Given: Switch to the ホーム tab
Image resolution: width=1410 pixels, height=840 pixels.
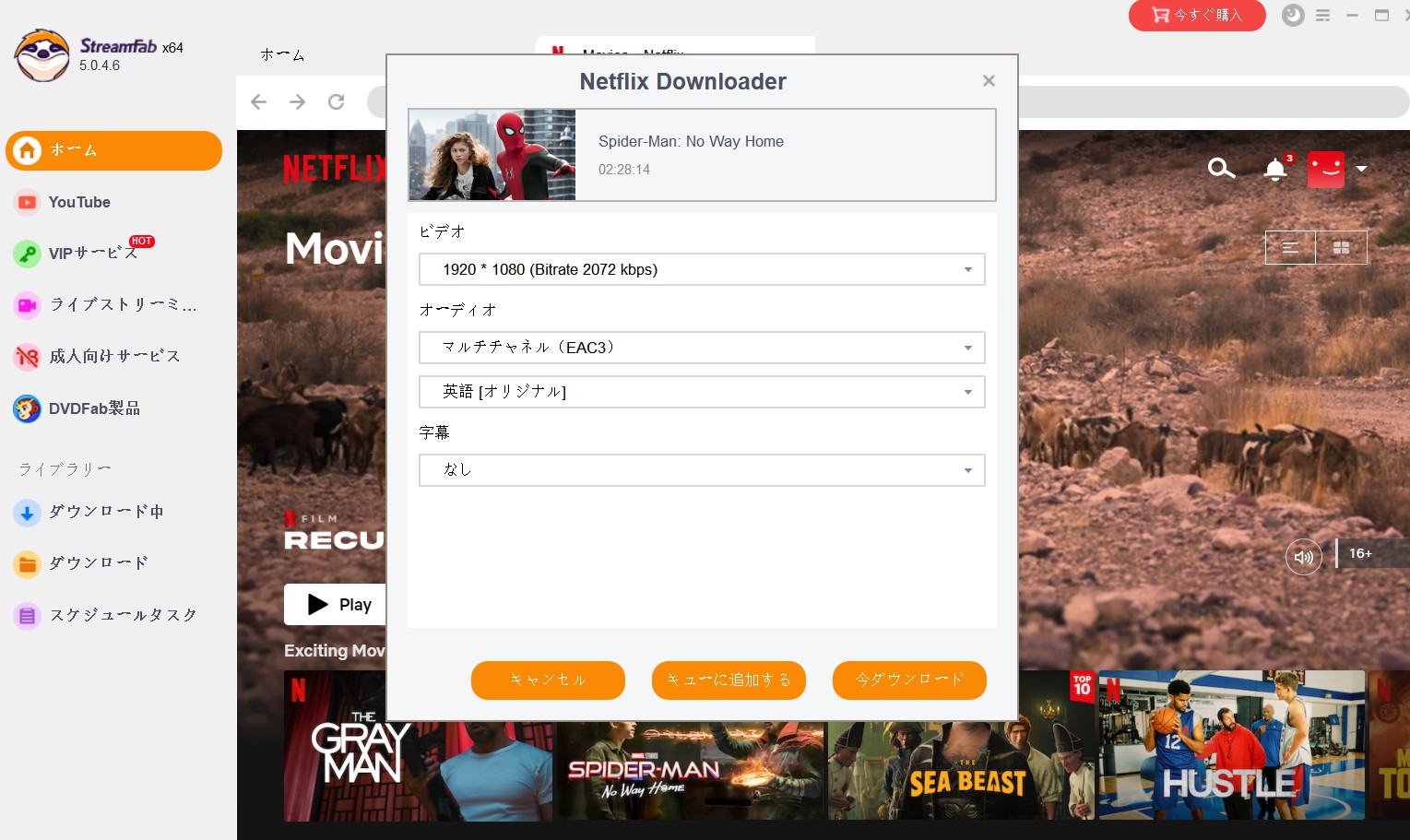Looking at the screenshot, I should [282, 54].
